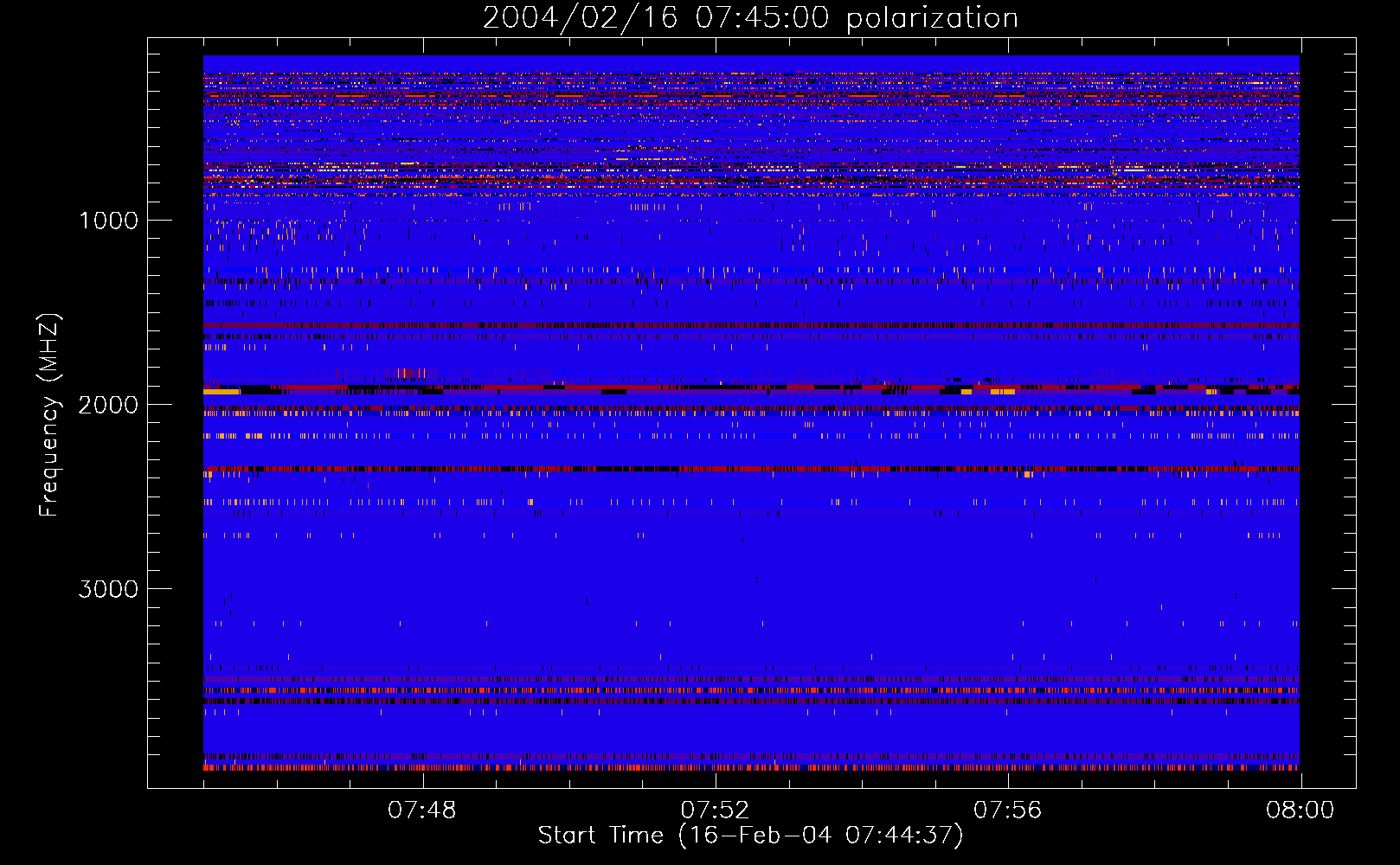Click the "08:00" time tick label

1300,811
